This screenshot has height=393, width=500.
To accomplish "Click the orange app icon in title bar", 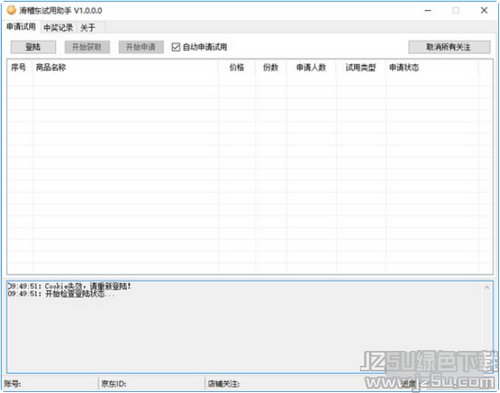I will [11, 10].
